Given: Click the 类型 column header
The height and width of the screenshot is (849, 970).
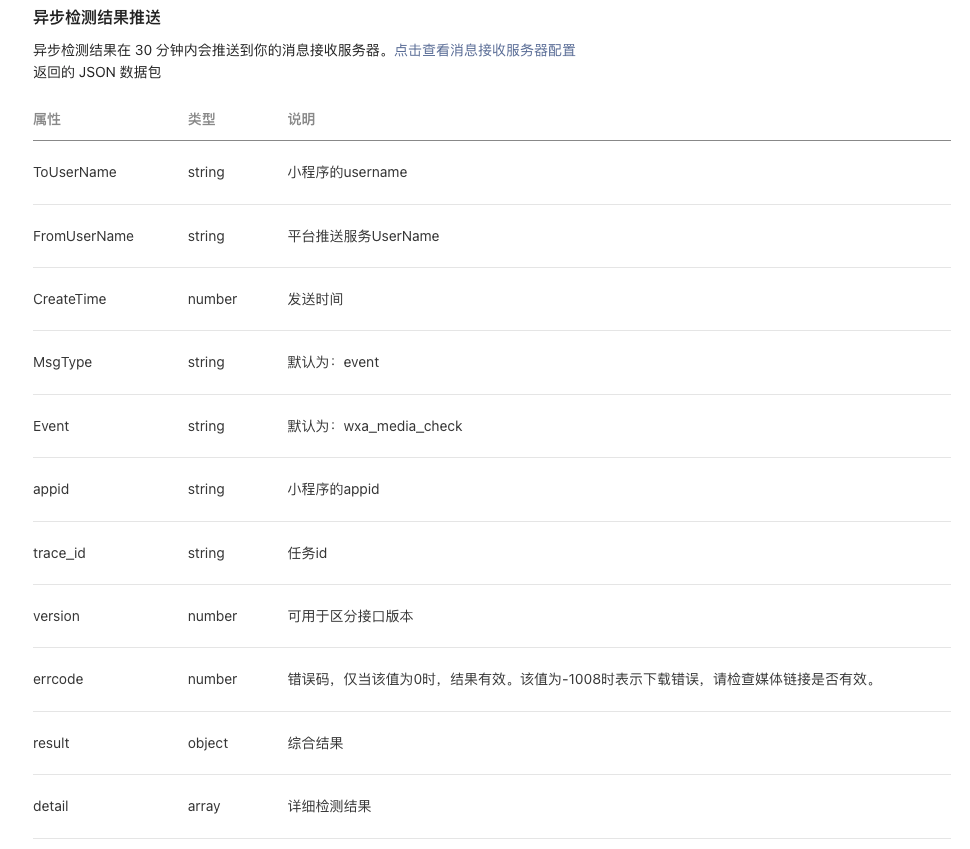Looking at the screenshot, I should [x=202, y=119].
